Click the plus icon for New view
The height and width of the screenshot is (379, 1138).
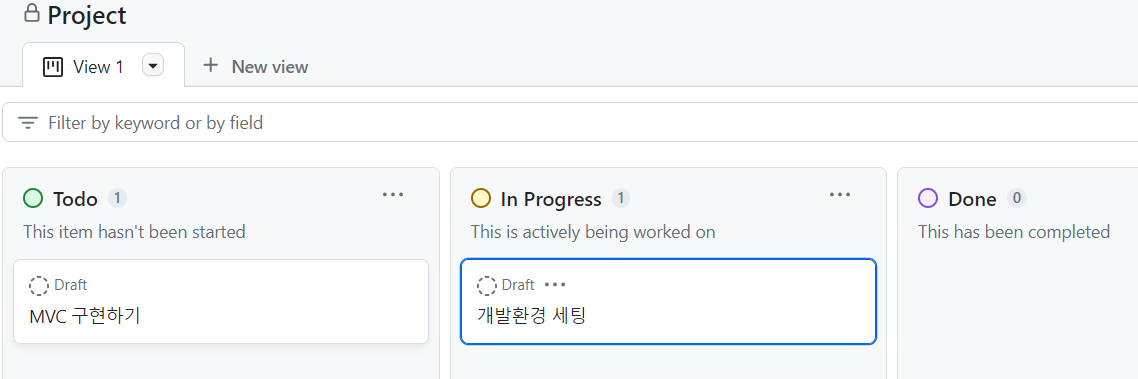coord(210,65)
